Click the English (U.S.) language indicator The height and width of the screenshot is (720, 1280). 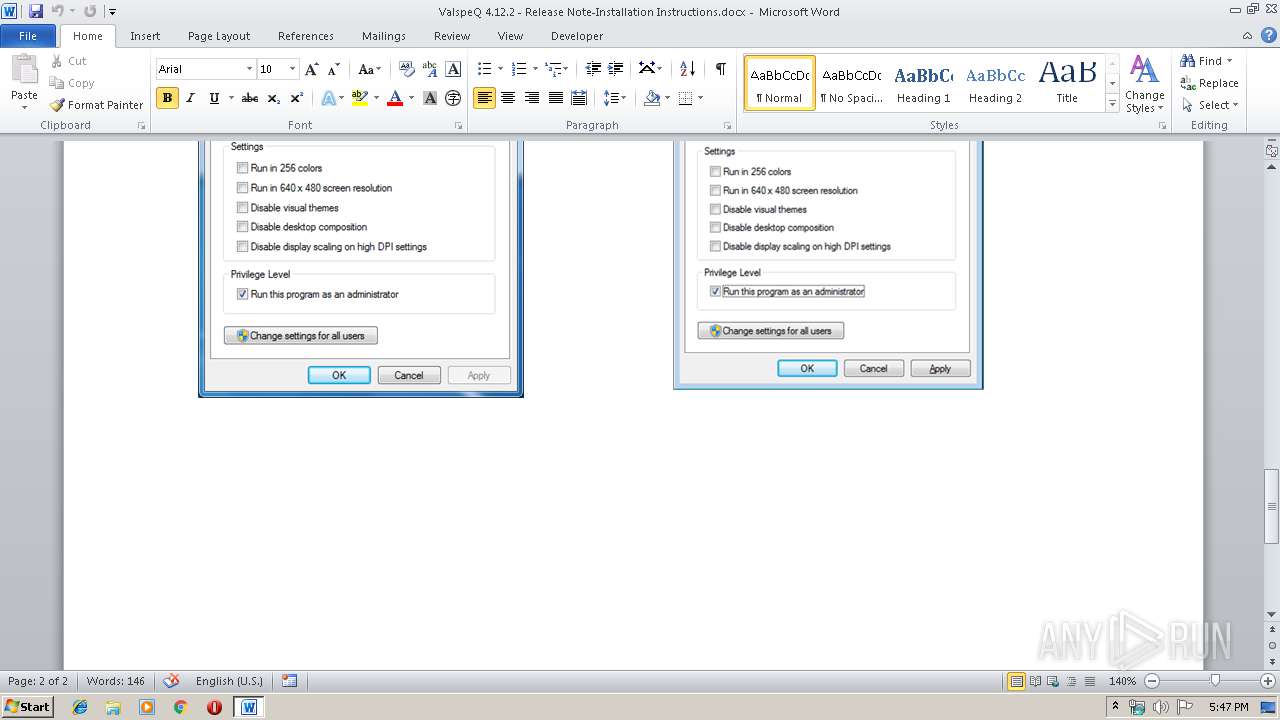pos(229,681)
